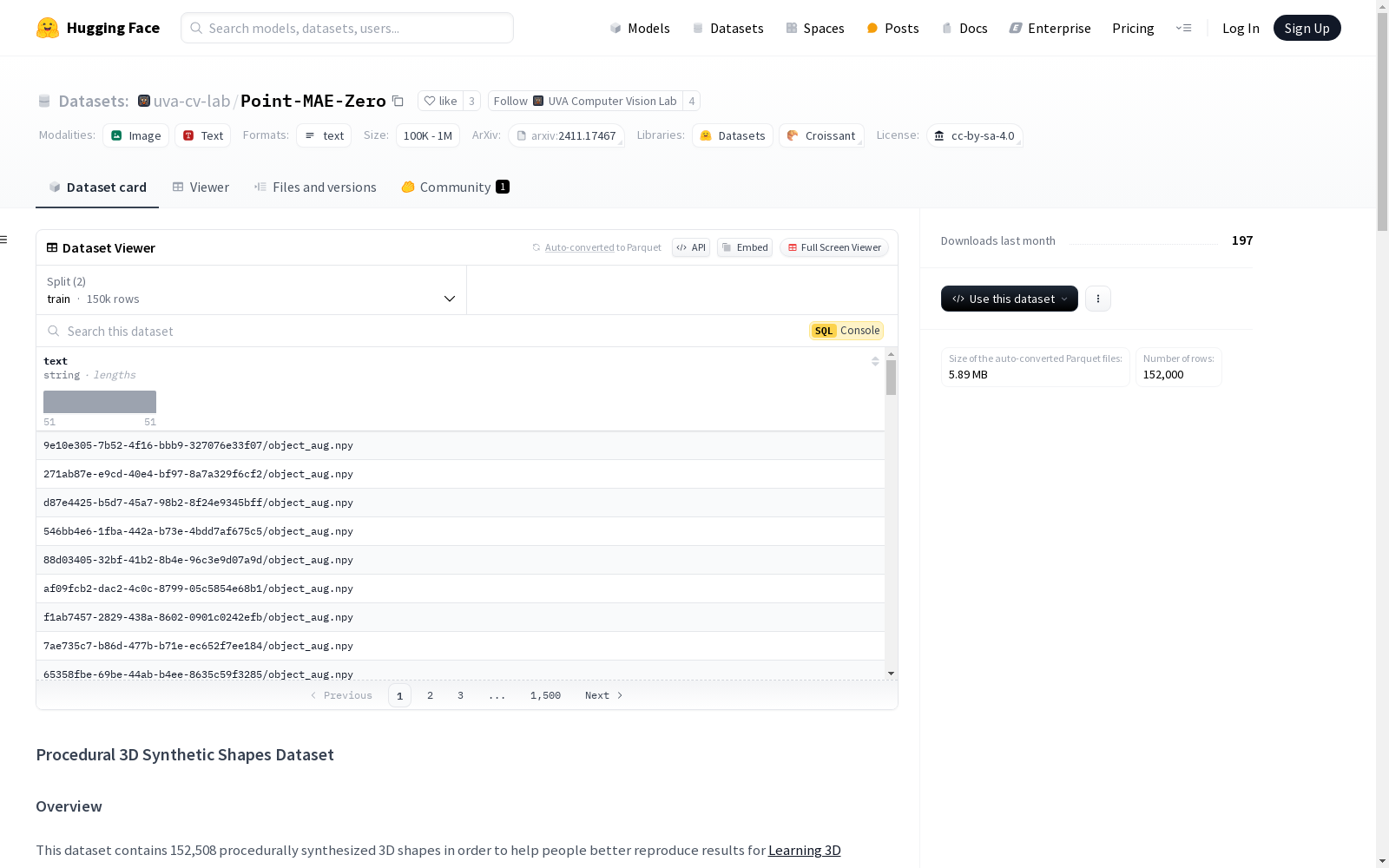Open the uva-cv-lab organization avatar
The height and width of the screenshot is (868, 1389).
(x=144, y=101)
